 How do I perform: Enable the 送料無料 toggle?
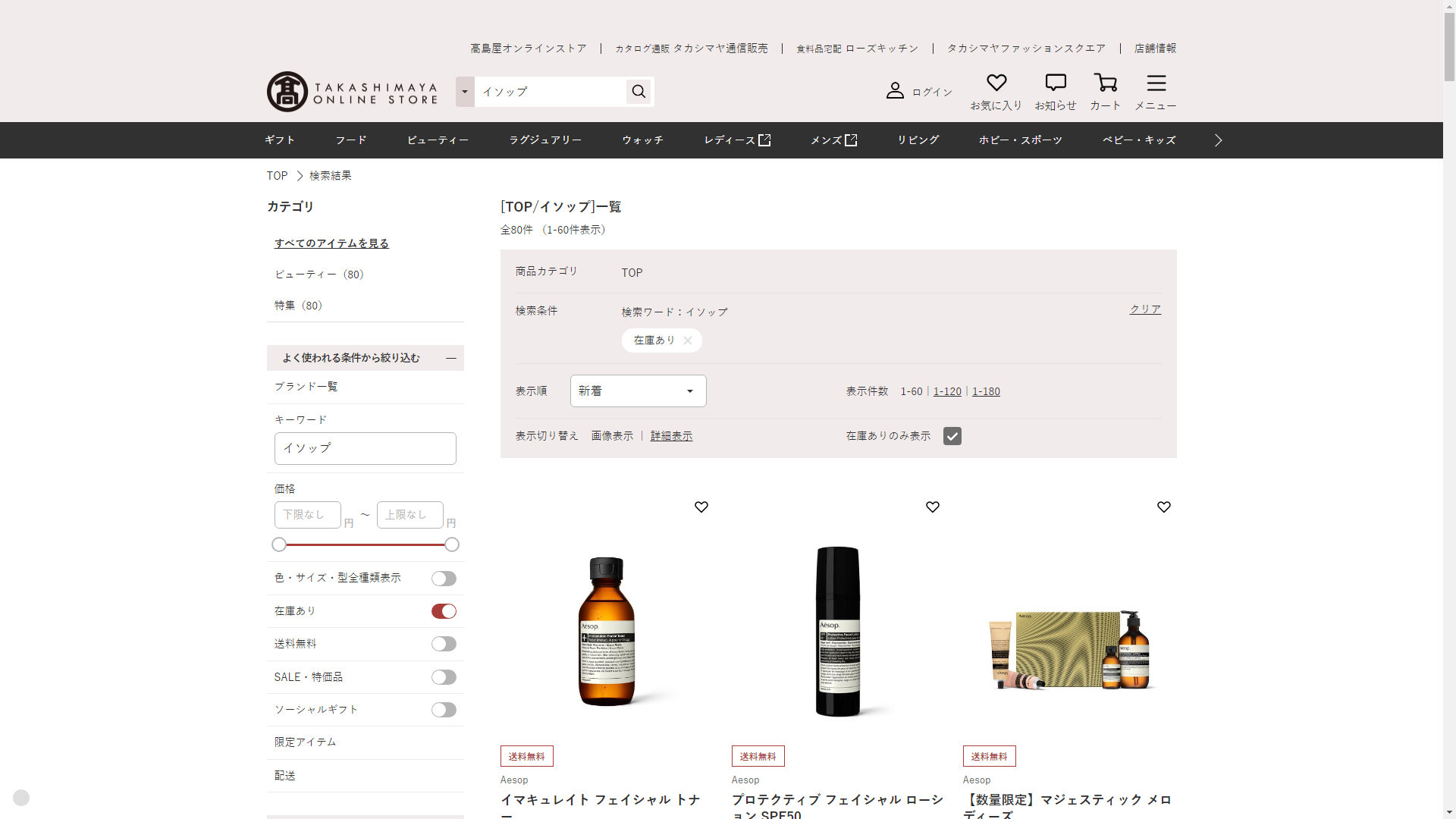(x=444, y=644)
